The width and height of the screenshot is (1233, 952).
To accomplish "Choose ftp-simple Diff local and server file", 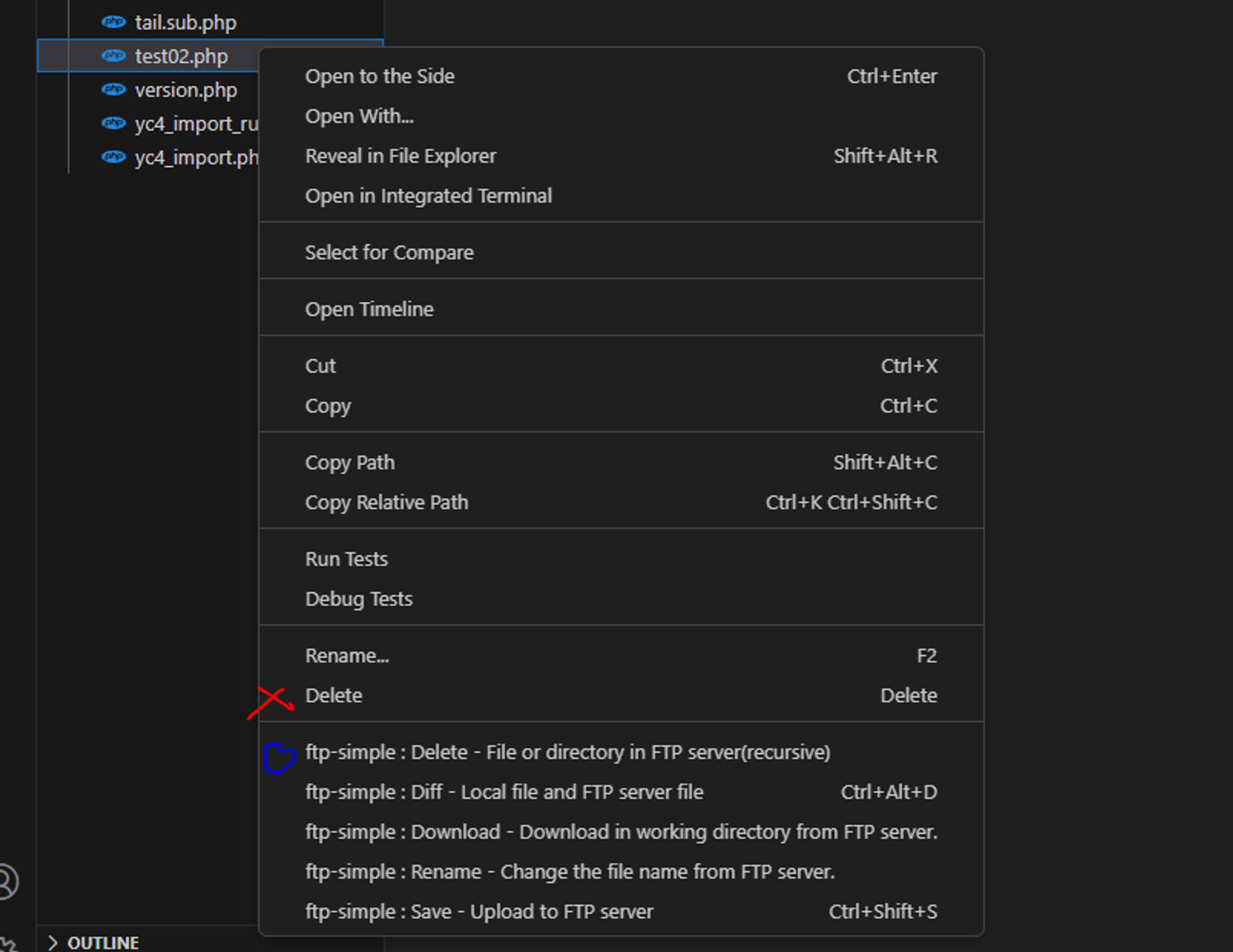I will pos(504,792).
